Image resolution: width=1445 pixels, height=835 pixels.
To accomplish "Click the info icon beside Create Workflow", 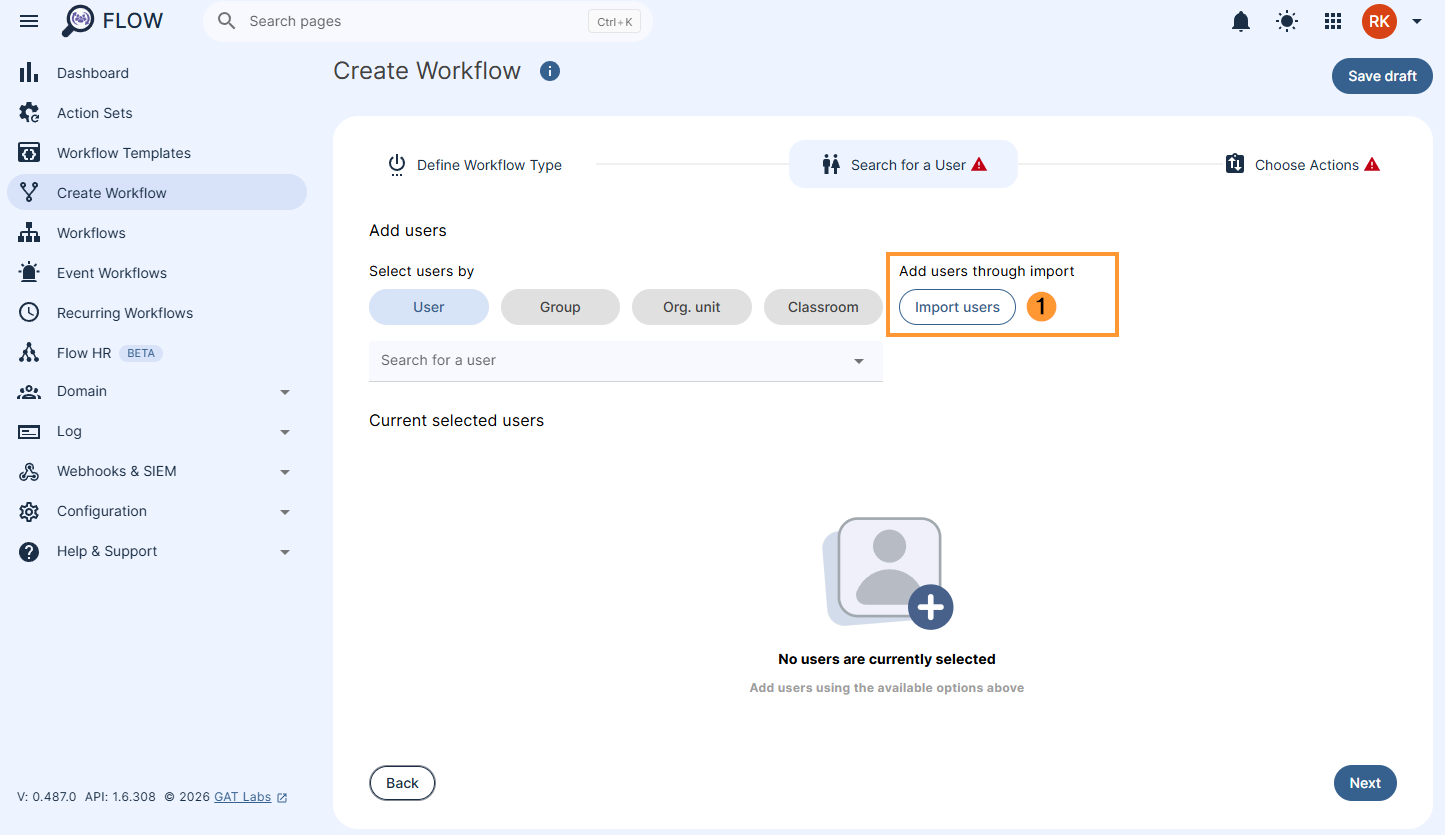I will pyautogui.click(x=550, y=71).
